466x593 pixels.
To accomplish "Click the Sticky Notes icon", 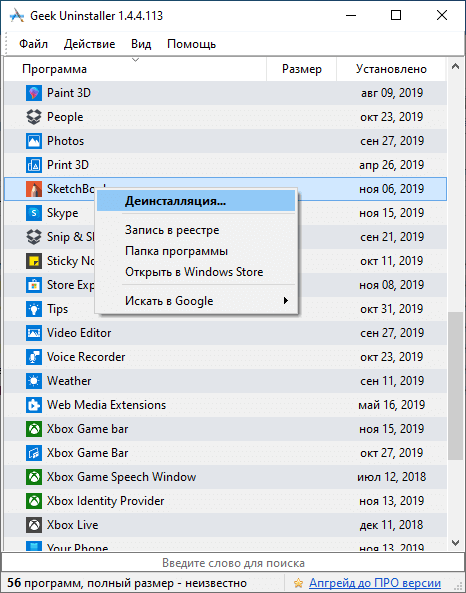I will (34, 261).
